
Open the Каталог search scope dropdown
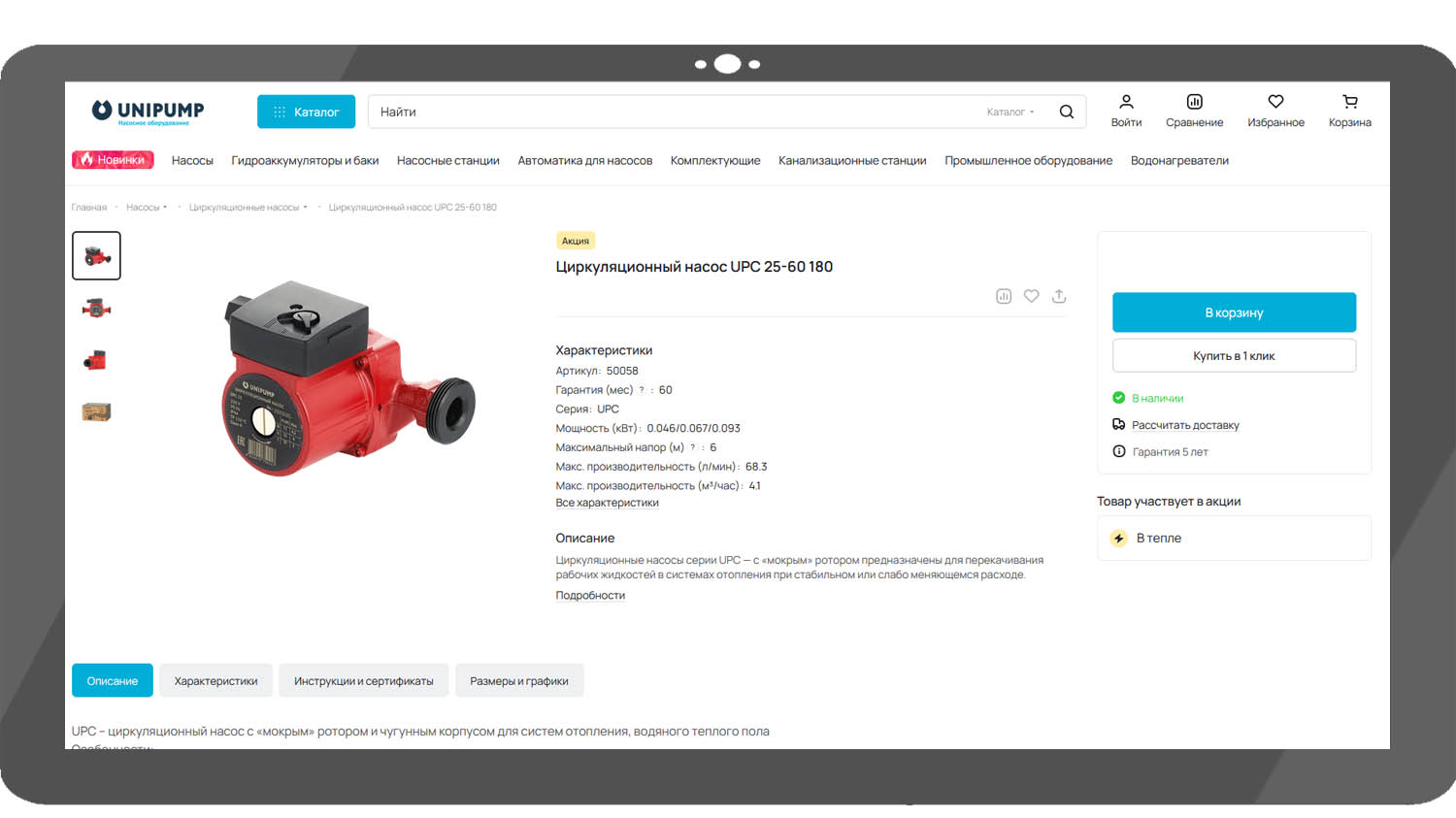[x=1010, y=112]
